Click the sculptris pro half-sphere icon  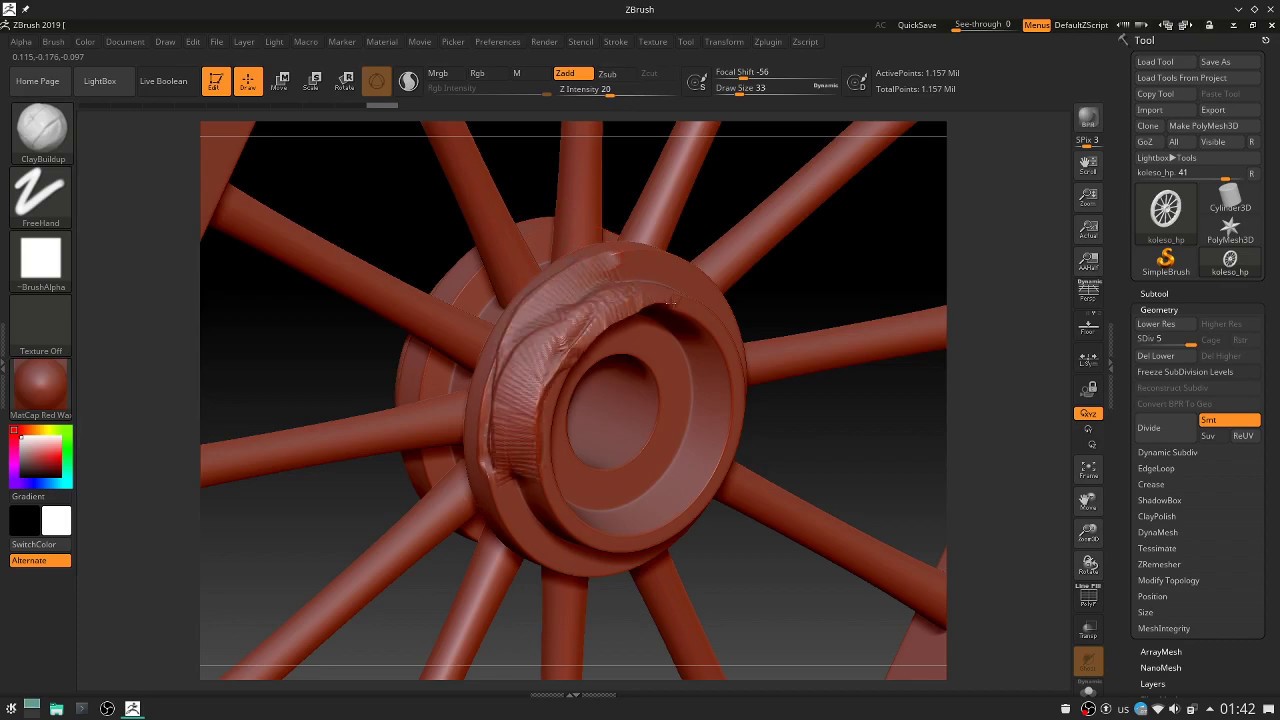pyautogui.click(x=408, y=81)
